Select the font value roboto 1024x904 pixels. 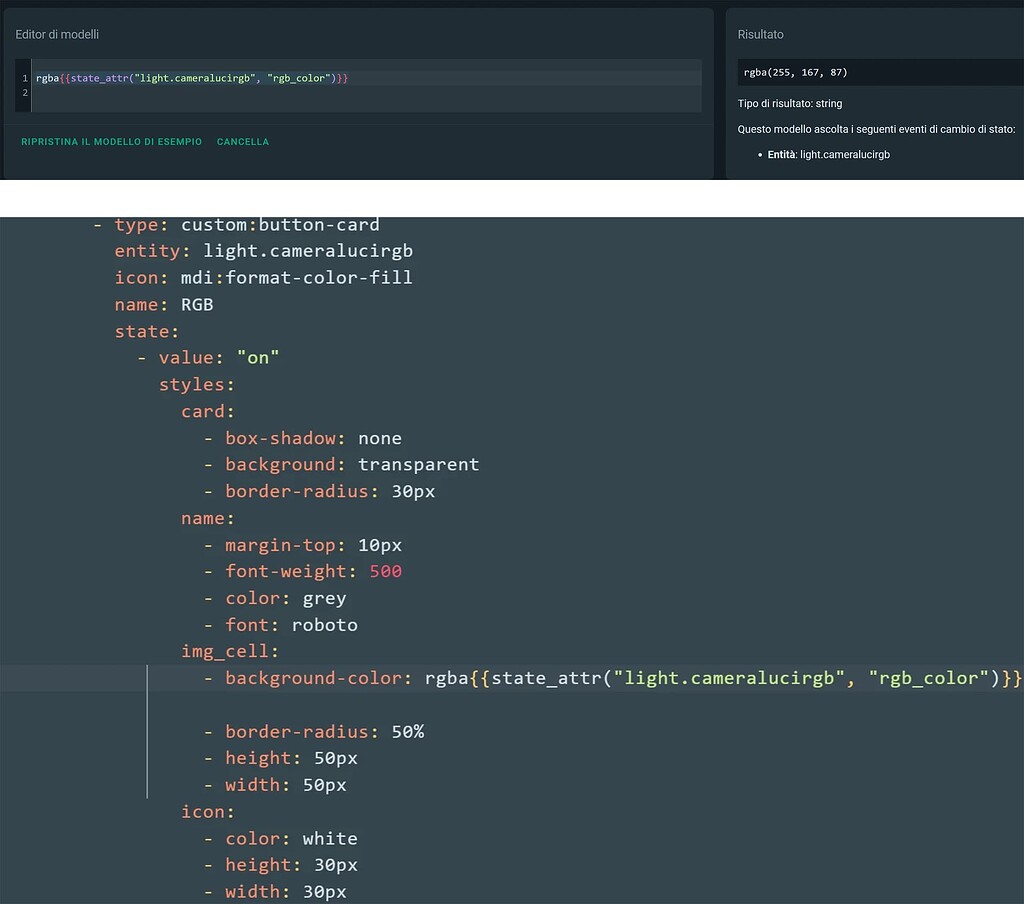(x=324, y=624)
